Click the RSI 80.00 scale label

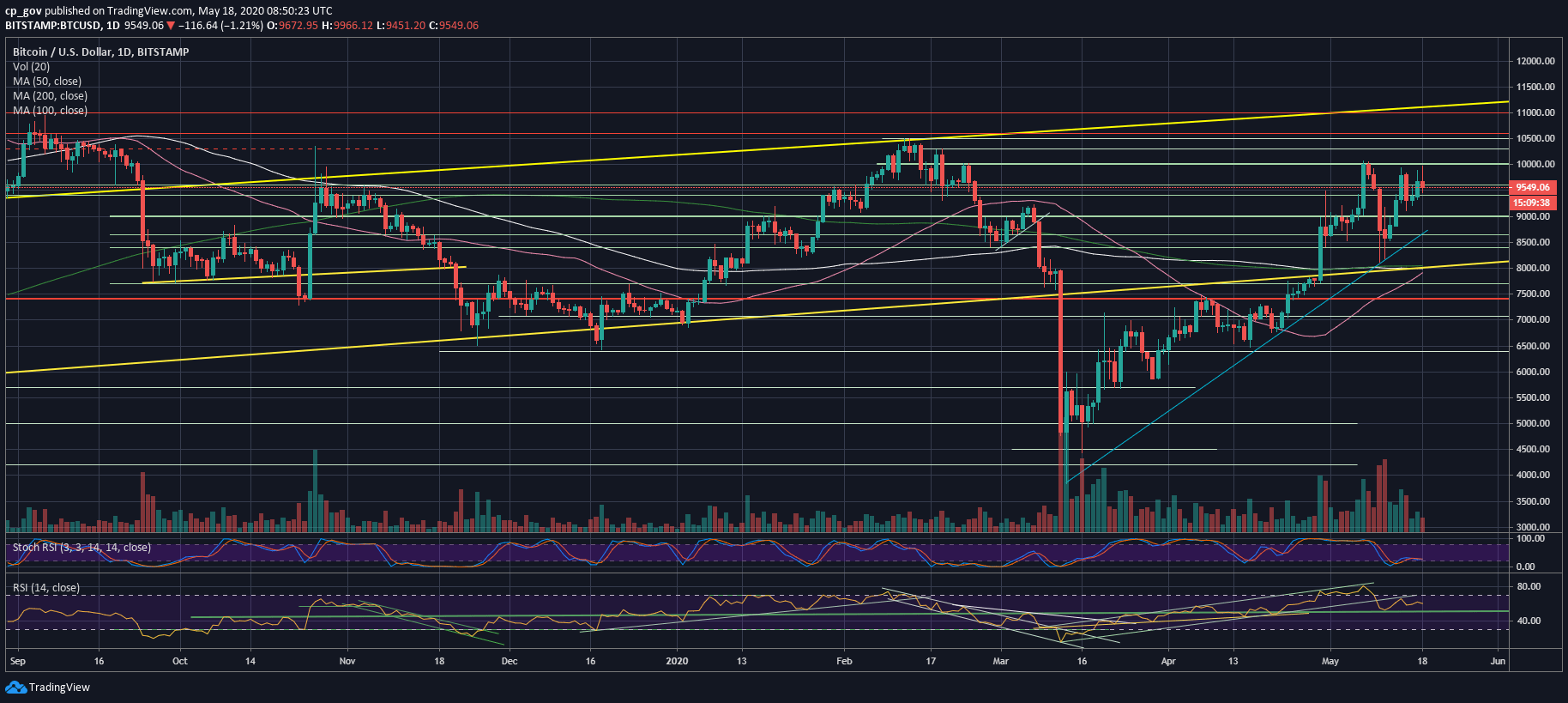pyautogui.click(x=1529, y=586)
